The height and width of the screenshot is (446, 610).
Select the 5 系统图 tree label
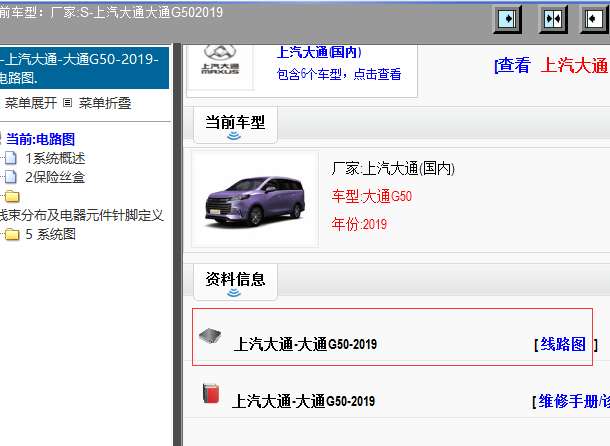[50, 234]
